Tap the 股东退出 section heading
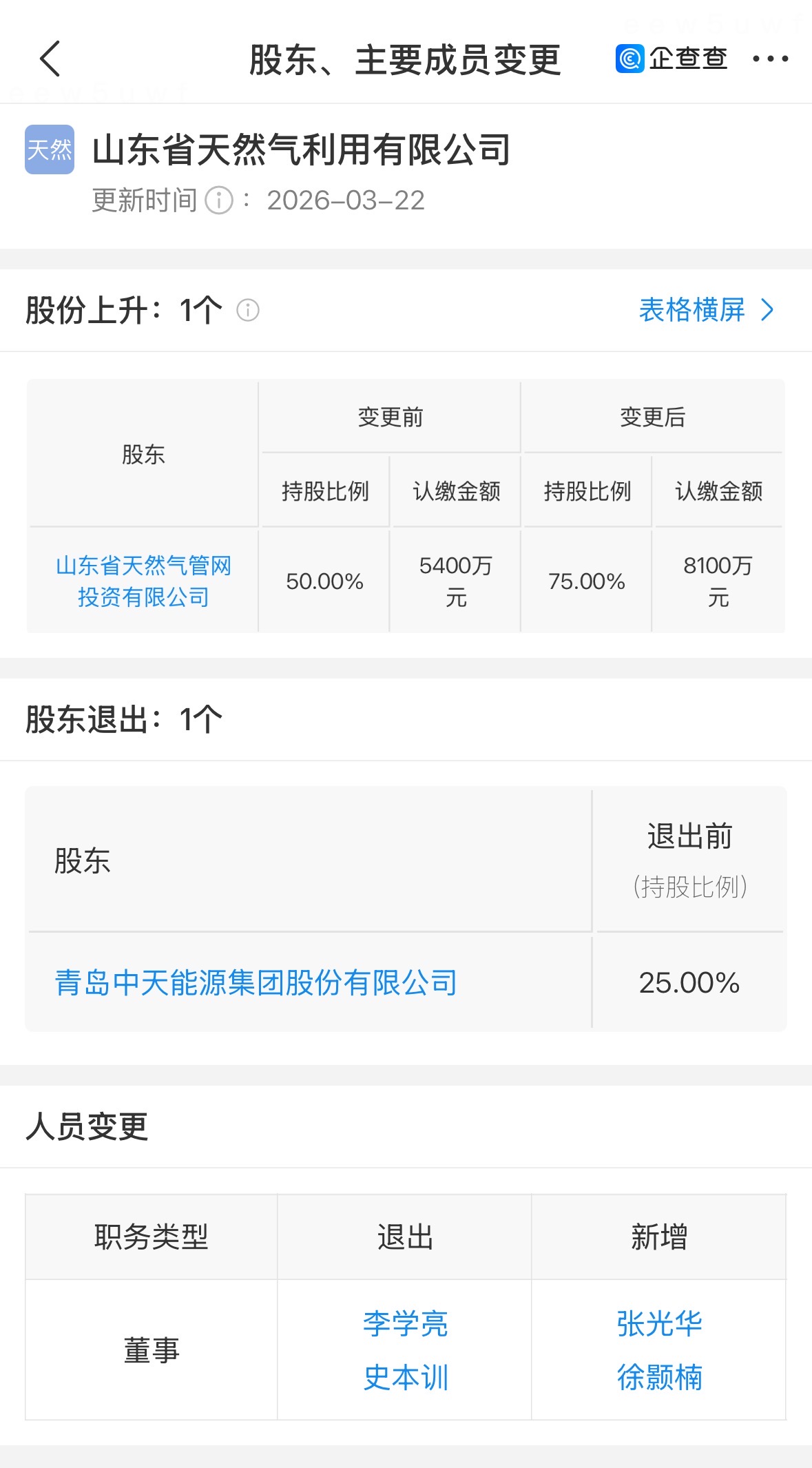Viewport: 812px width, 1468px height. (124, 720)
